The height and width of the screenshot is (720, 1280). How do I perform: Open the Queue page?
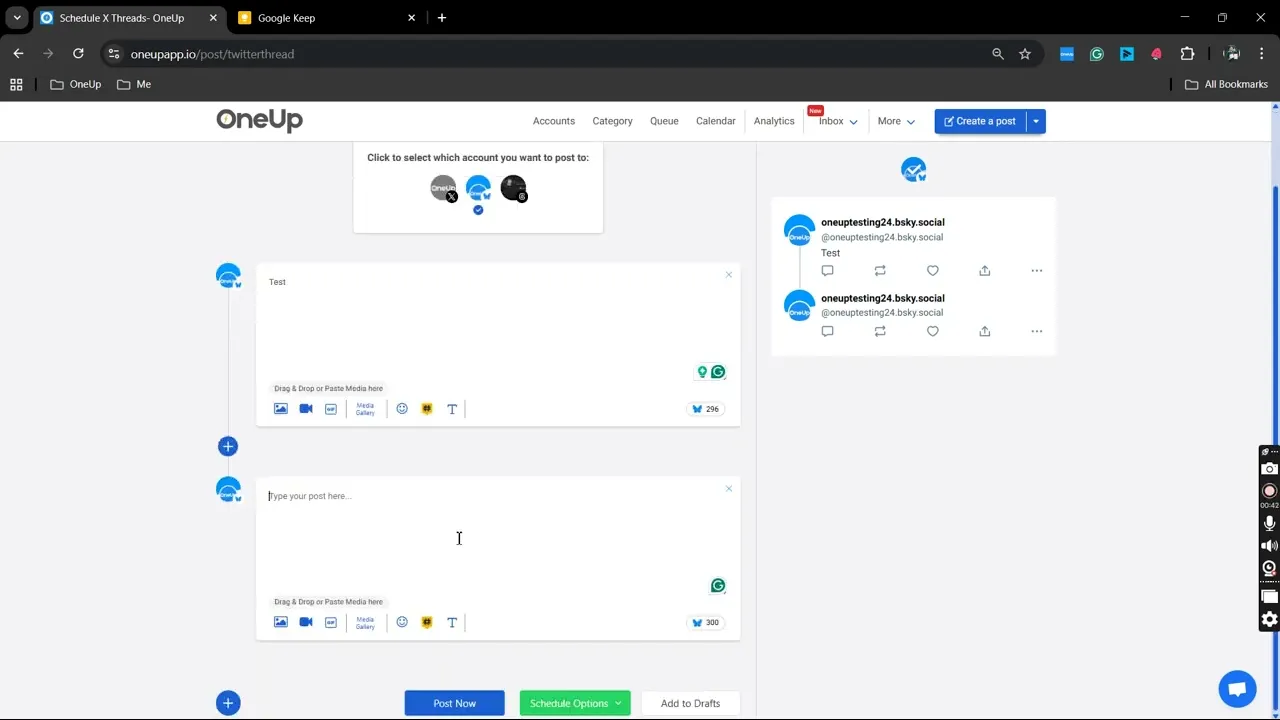click(x=664, y=121)
